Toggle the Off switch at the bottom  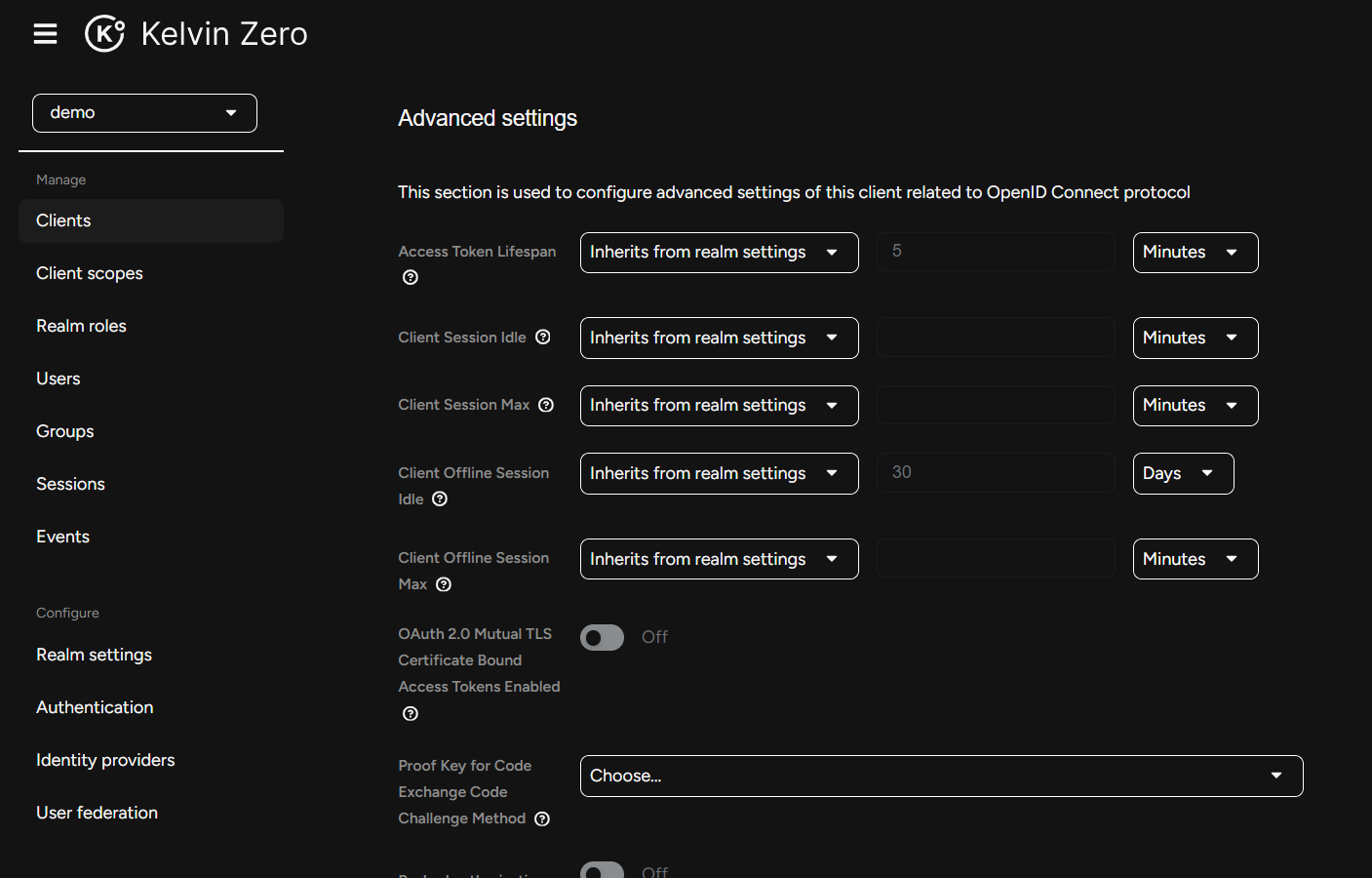tap(602, 869)
